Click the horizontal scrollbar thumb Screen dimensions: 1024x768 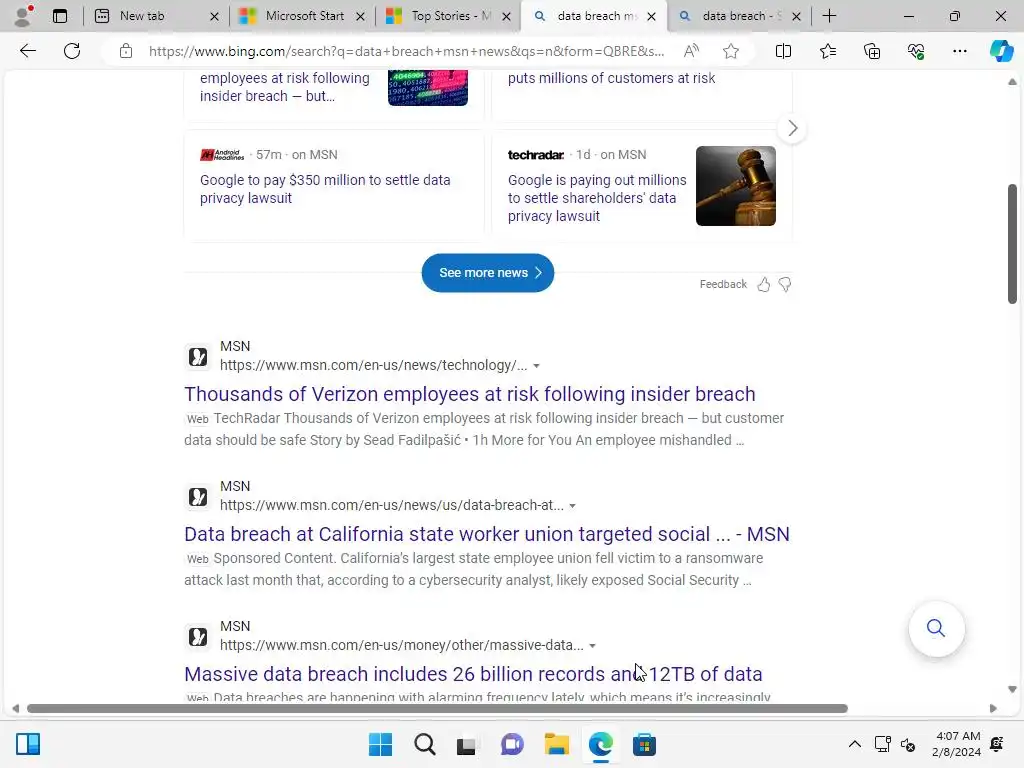437,709
